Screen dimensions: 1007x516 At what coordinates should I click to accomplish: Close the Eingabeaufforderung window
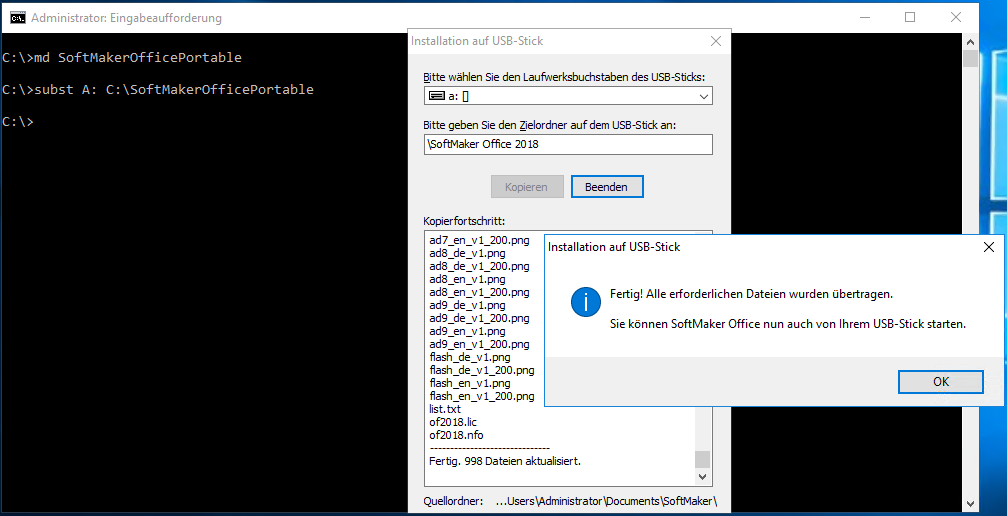pos(957,17)
